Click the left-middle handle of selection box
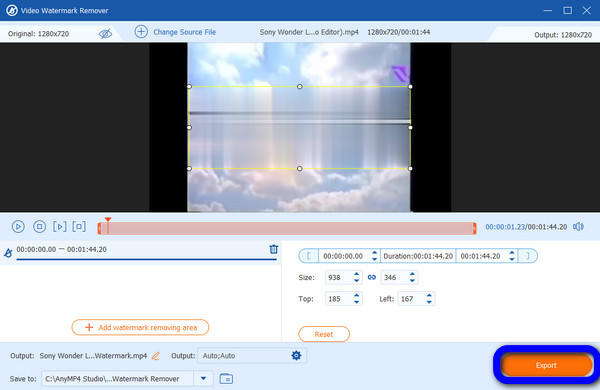 coord(189,127)
